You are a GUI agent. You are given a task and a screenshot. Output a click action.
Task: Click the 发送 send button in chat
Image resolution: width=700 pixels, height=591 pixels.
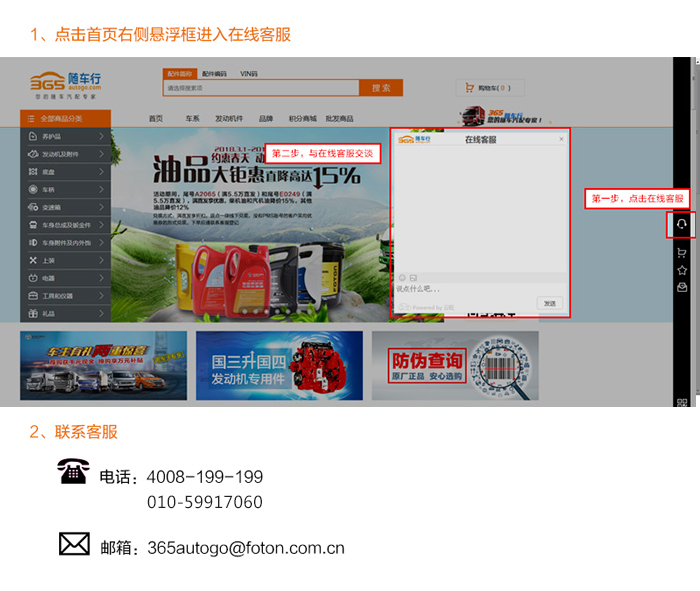pos(550,304)
